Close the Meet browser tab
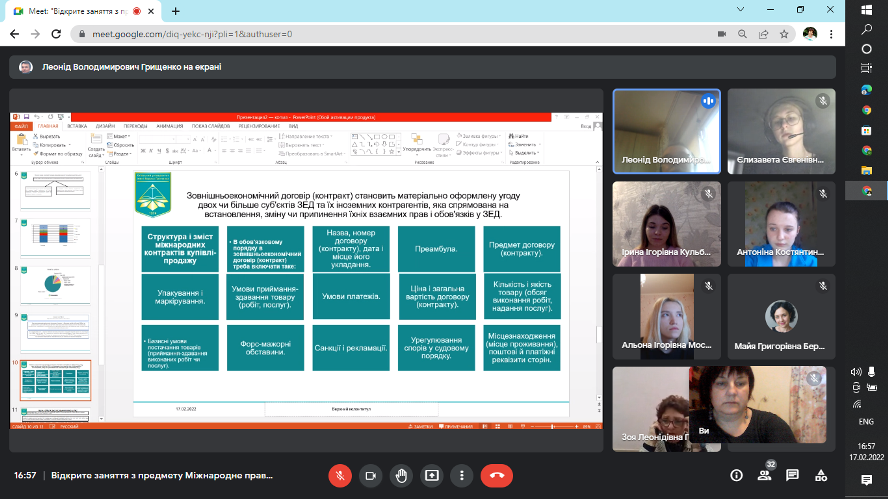 pyautogui.click(x=151, y=11)
